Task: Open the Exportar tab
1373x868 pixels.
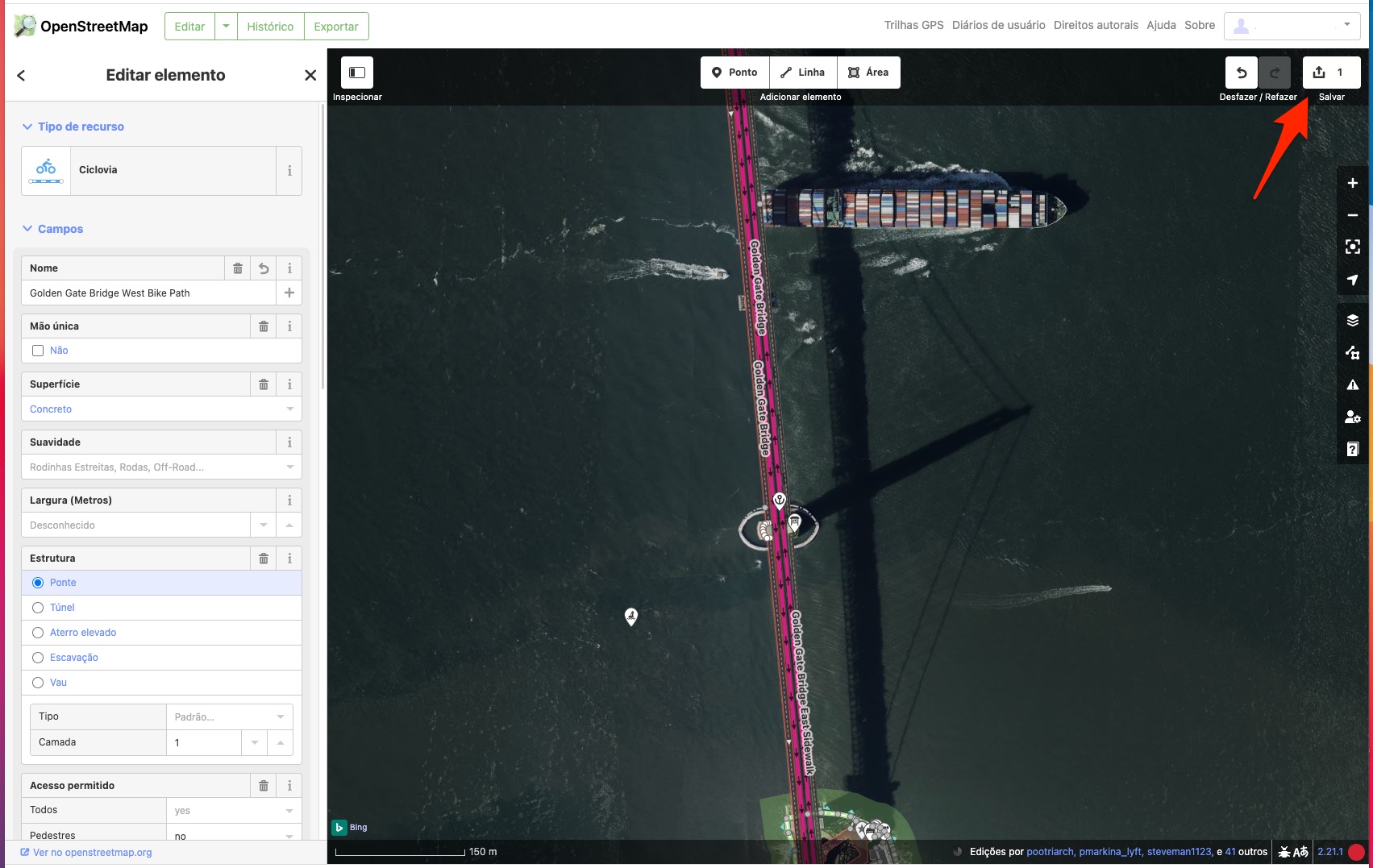Action: click(x=336, y=27)
